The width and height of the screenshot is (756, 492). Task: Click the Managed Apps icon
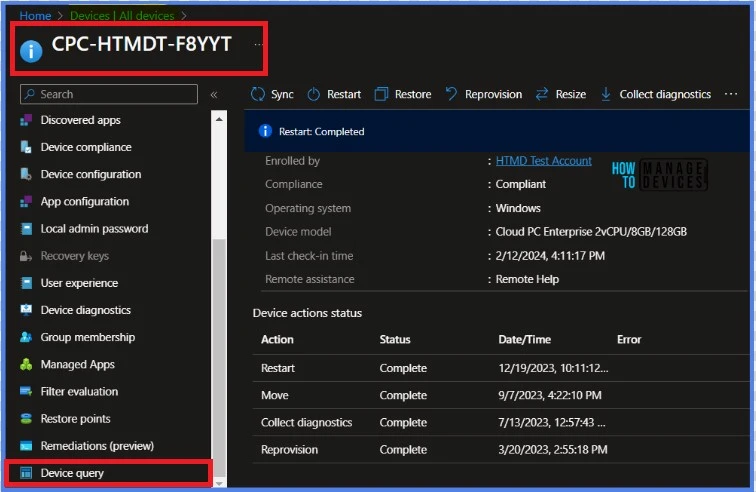pos(26,365)
